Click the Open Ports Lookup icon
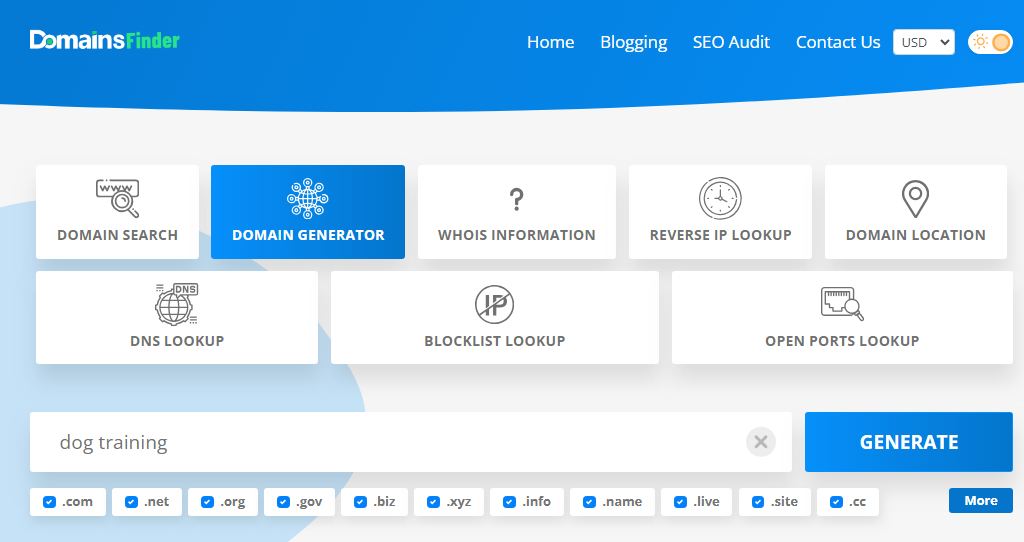1024x542 pixels. (841, 303)
